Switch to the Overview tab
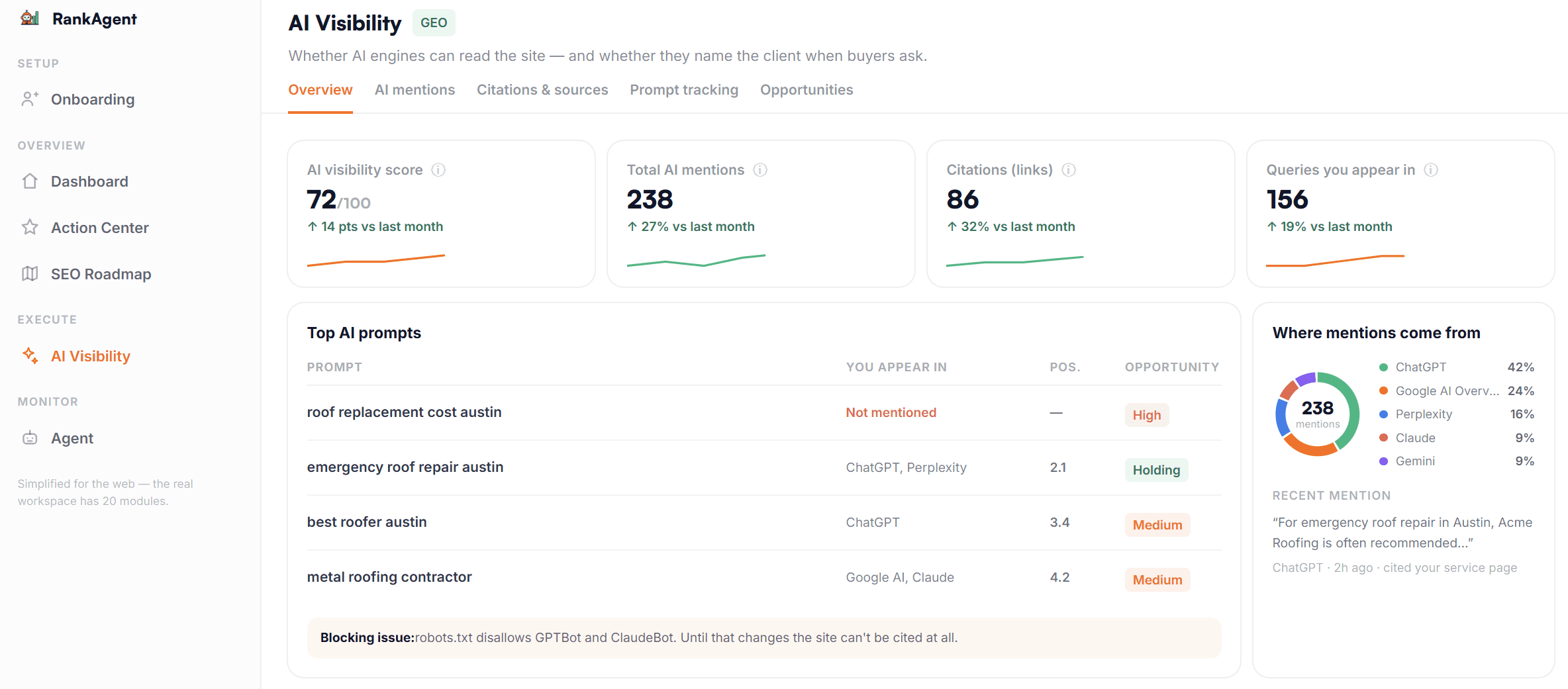This screenshot has height=689, width=1568. (x=320, y=90)
